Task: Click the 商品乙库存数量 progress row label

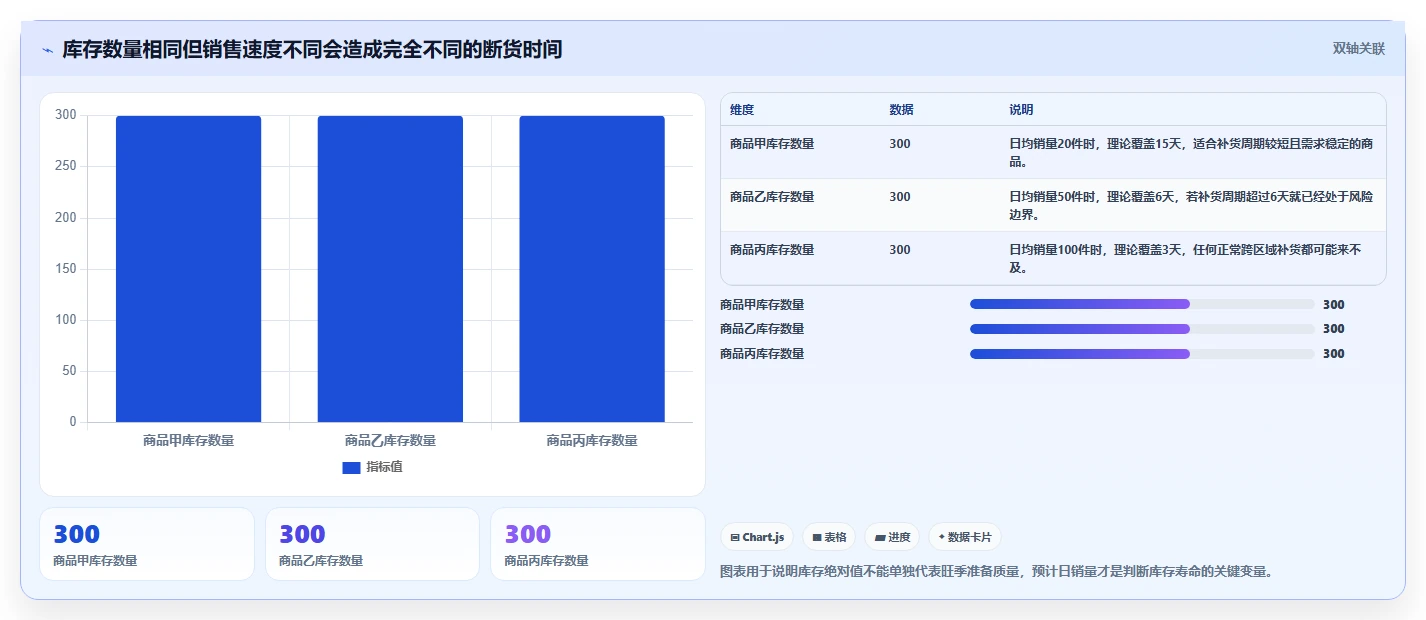Action: point(762,329)
